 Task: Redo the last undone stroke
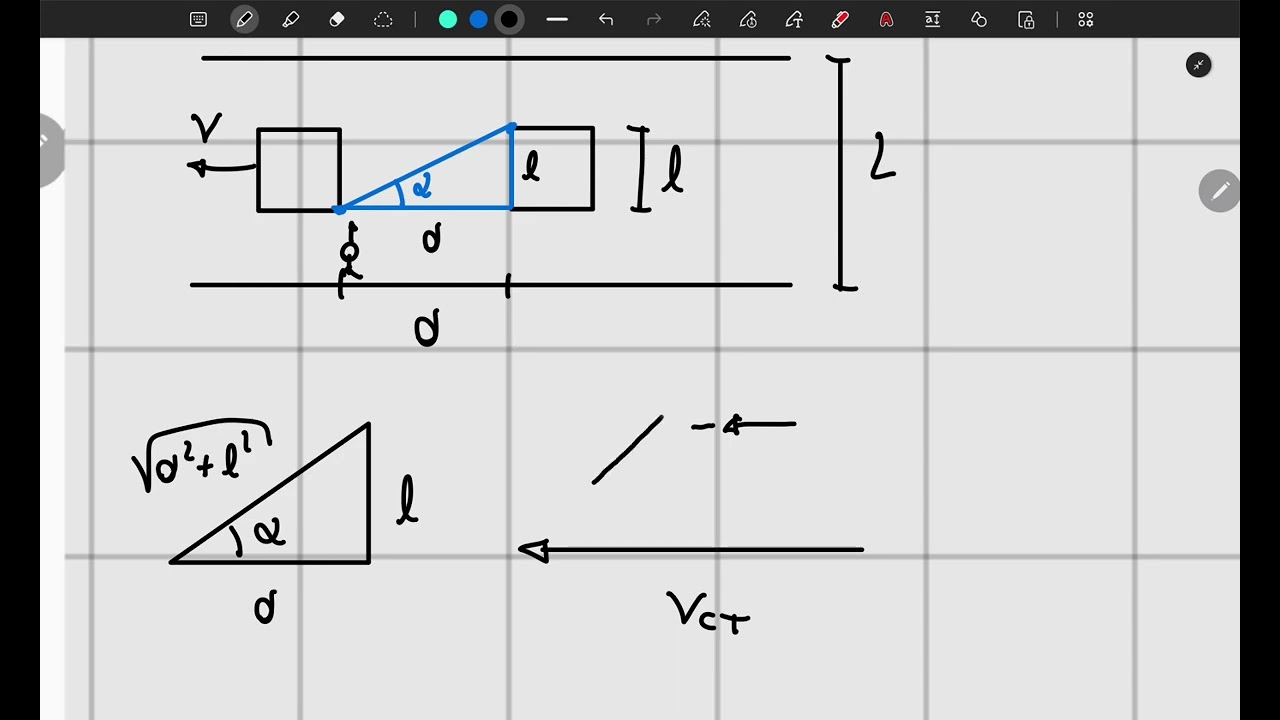[654, 19]
